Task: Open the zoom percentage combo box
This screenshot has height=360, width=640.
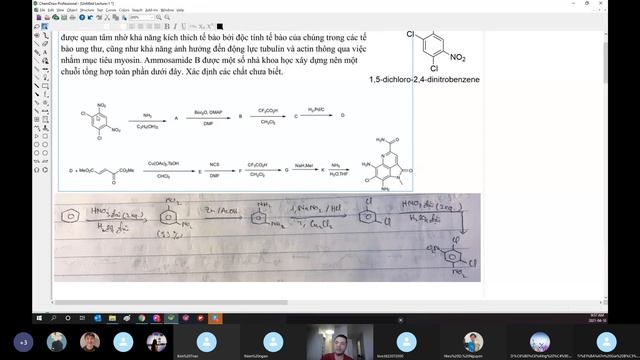Action: [x=141, y=18]
